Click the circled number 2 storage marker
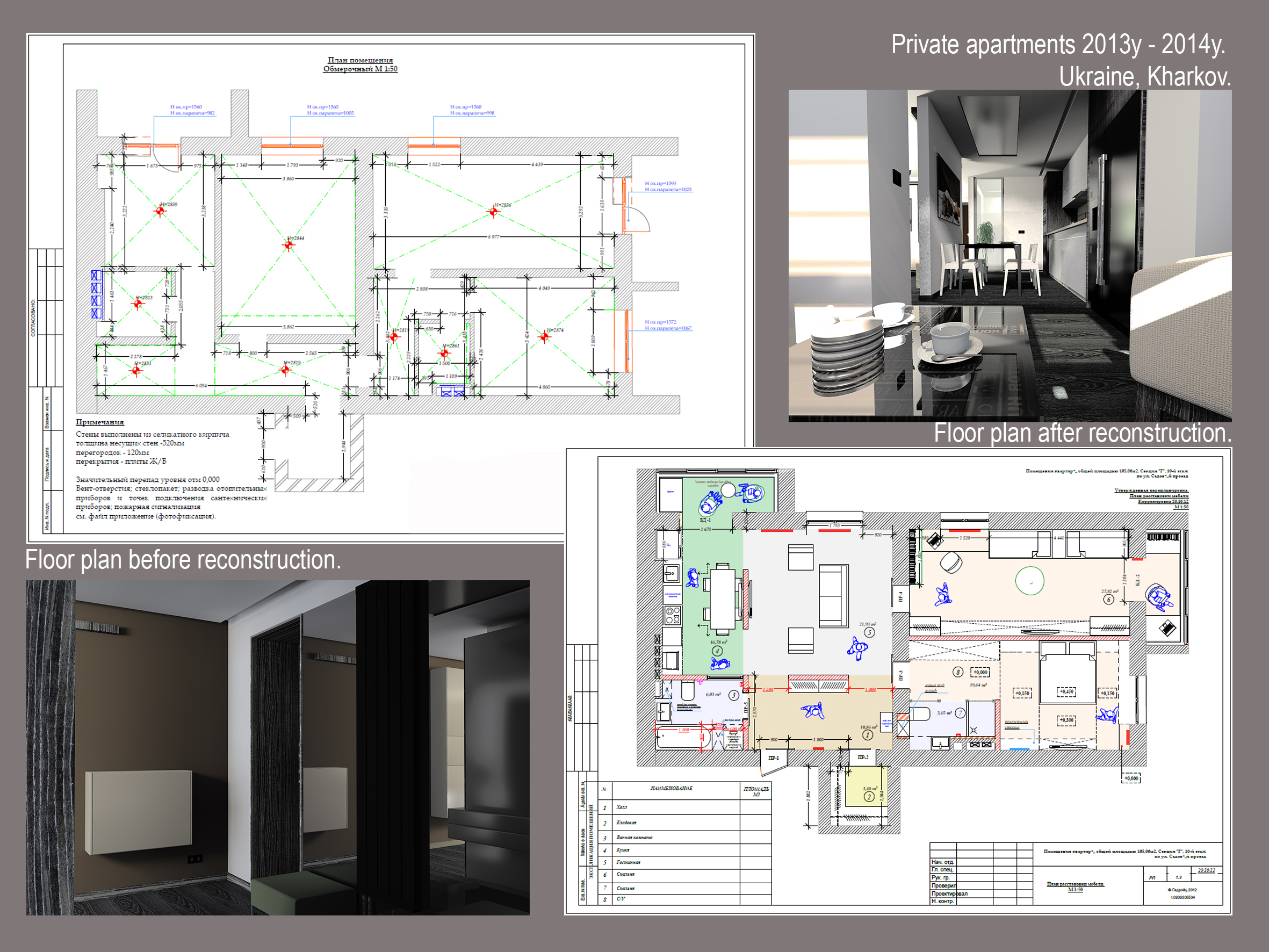Screen dimensions: 1269x952 [x=869, y=797]
